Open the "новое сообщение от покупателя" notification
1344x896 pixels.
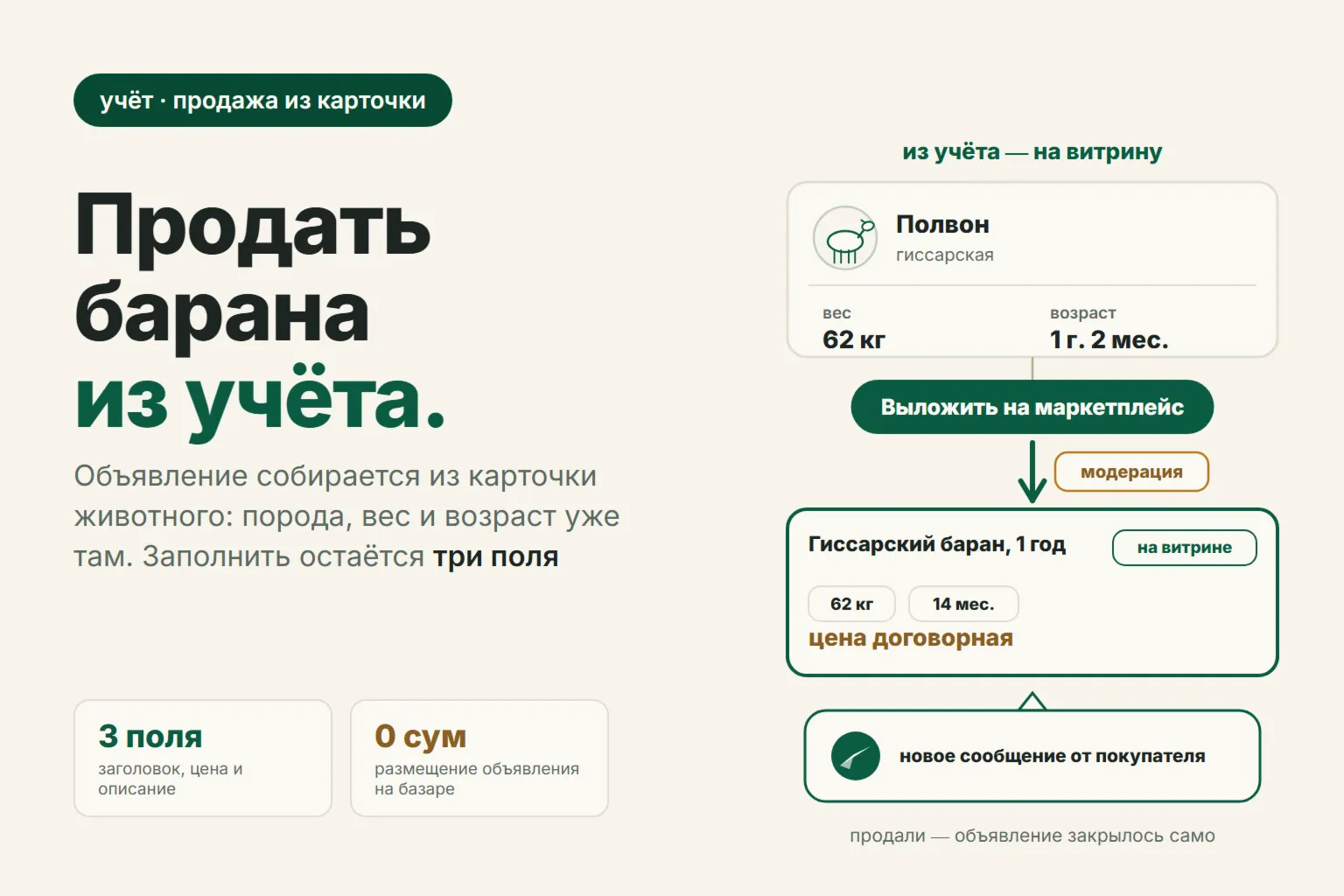click(1032, 756)
